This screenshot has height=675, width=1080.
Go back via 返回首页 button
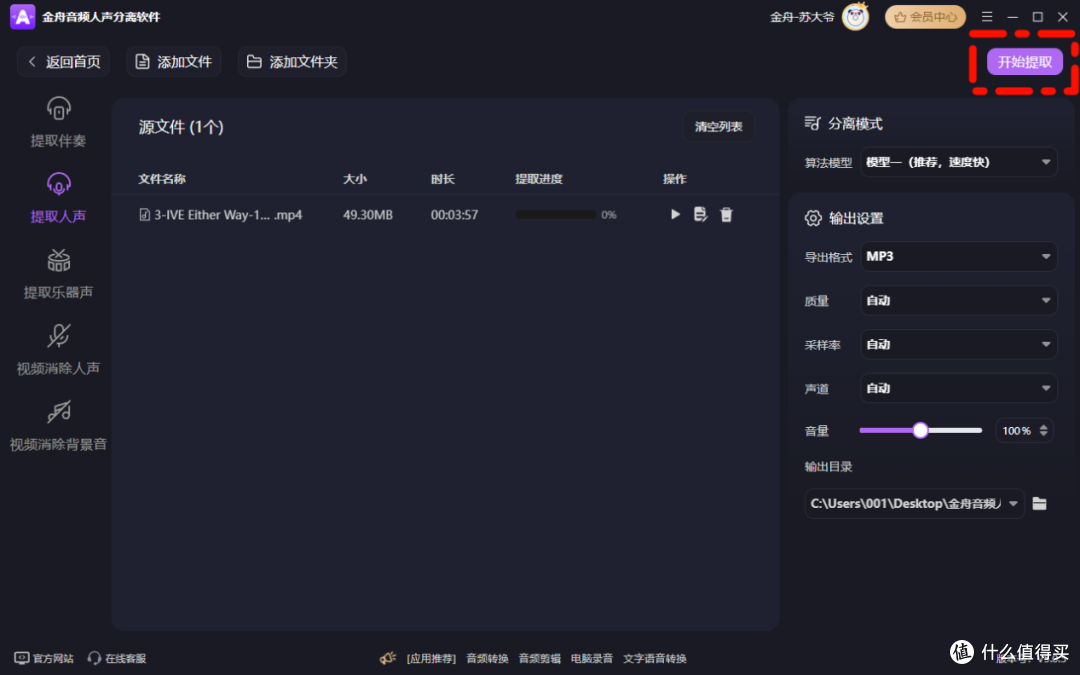(x=63, y=62)
